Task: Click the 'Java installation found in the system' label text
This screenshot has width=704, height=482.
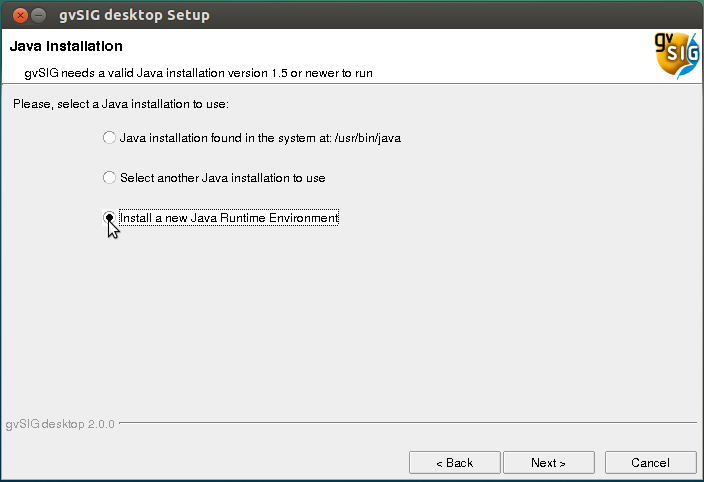Action: point(260,138)
